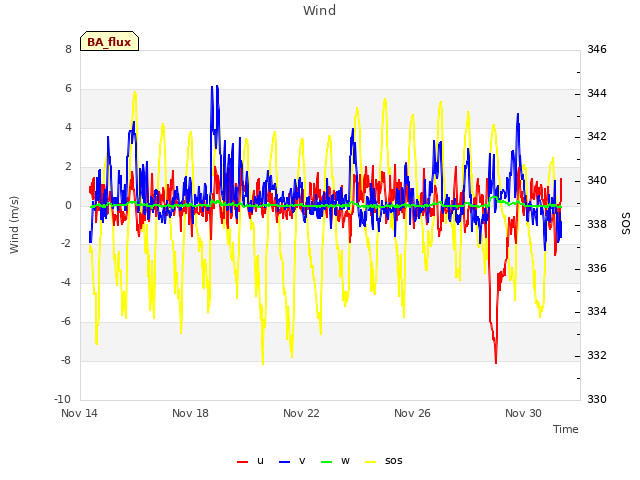Click the lowest yellow sos trough near Nov 20
This screenshot has width=640, height=480.
263,362
